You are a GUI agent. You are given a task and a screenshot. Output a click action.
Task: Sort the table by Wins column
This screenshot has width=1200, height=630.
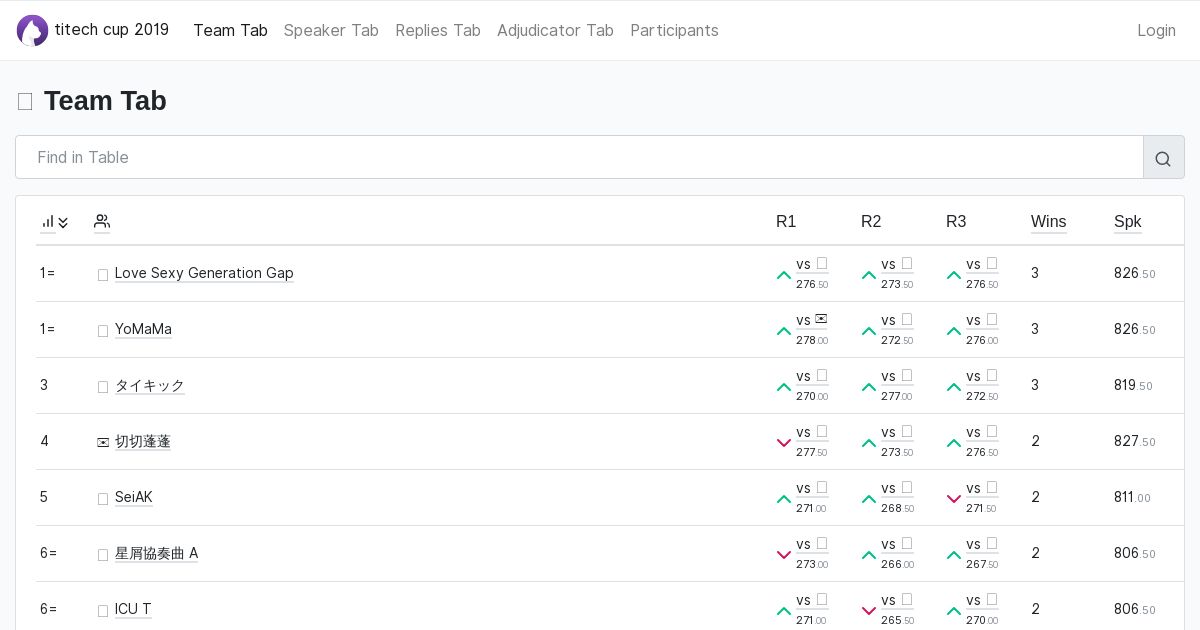pyautogui.click(x=1048, y=222)
